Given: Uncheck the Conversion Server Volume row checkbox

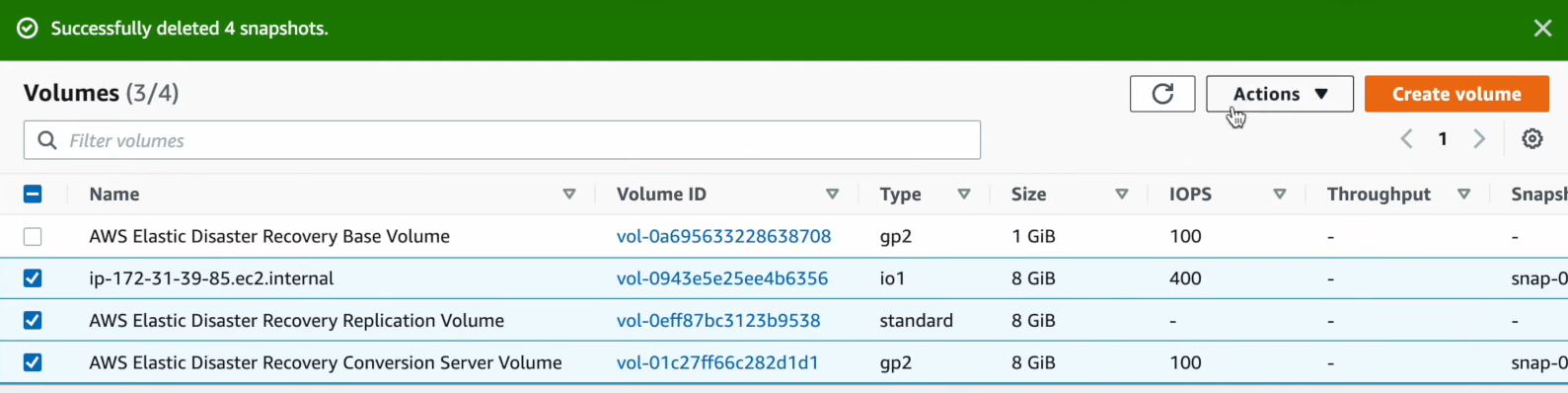Looking at the screenshot, I should pyautogui.click(x=33, y=362).
